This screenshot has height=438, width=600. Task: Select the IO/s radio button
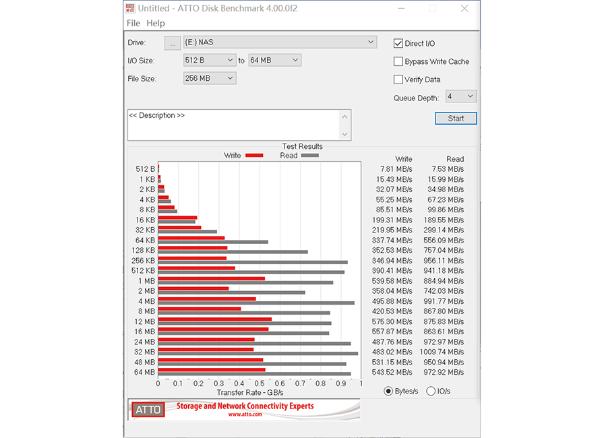[431, 391]
